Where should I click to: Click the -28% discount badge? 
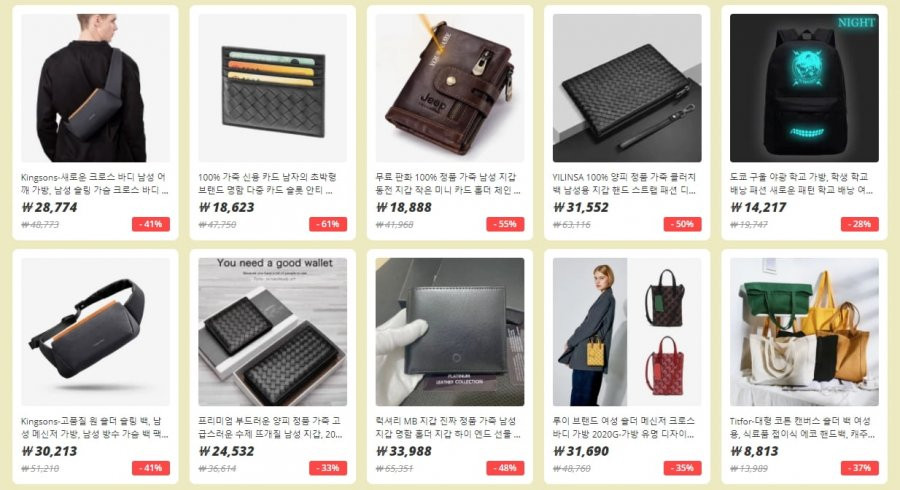[x=860, y=224]
